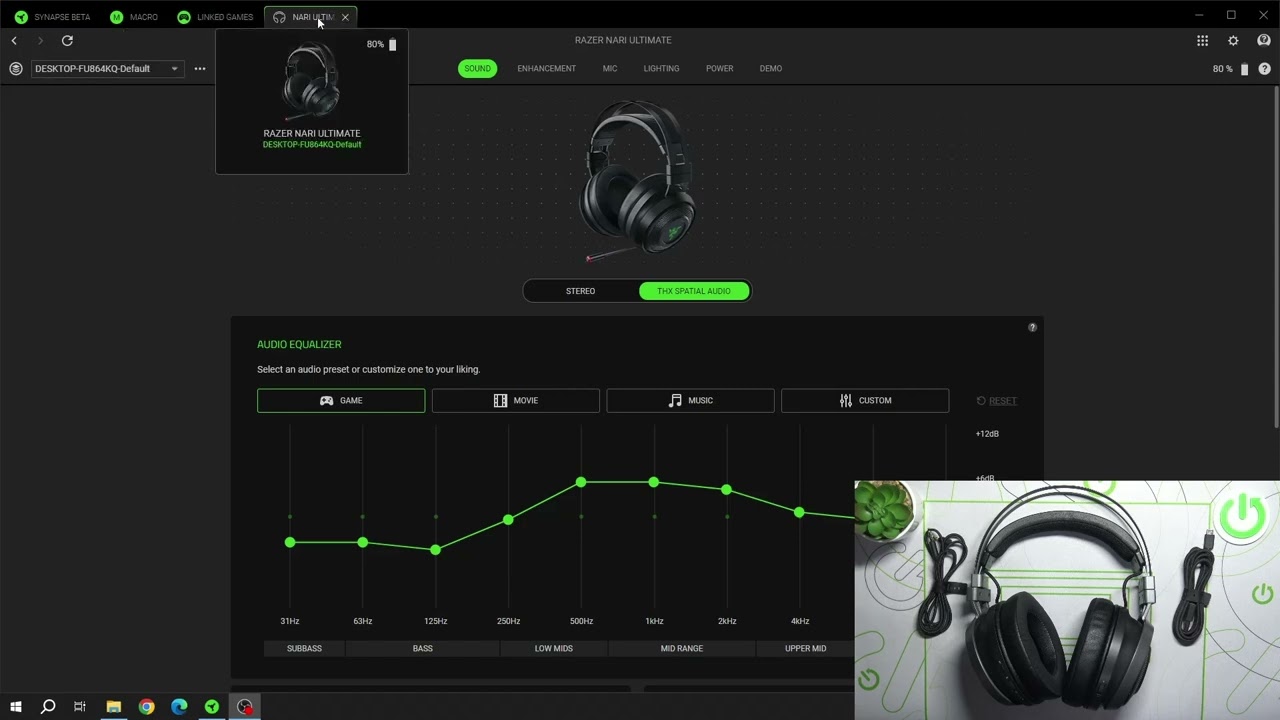1280x720 pixels.
Task: Select the Custom equalizer preset
Action: [865, 400]
